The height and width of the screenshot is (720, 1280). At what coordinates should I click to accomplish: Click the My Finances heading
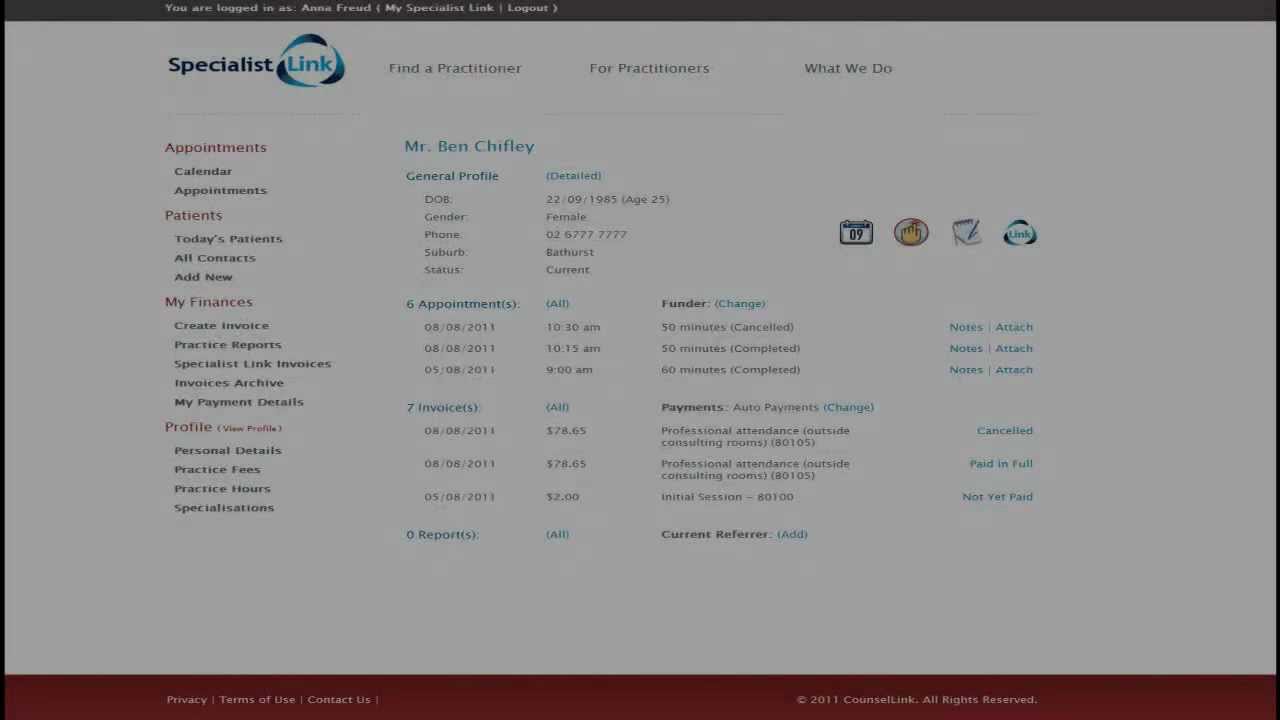[x=209, y=302]
